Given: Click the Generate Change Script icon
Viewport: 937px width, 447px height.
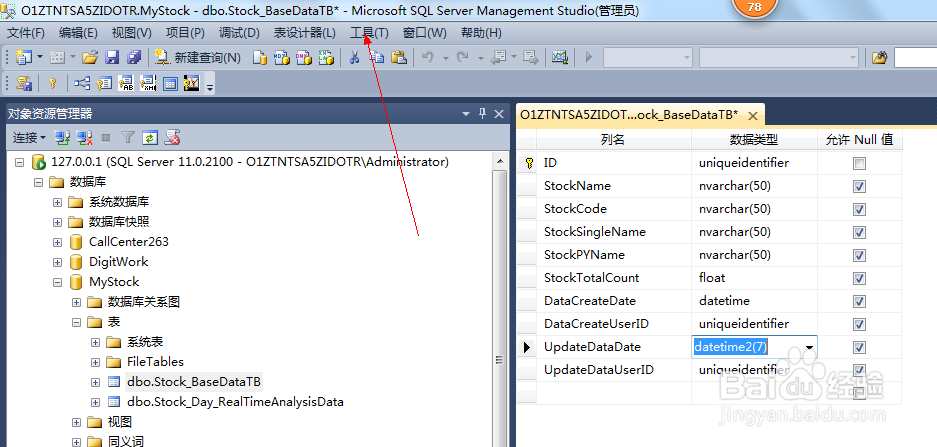Looking at the screenshot, I should [24, 83].
